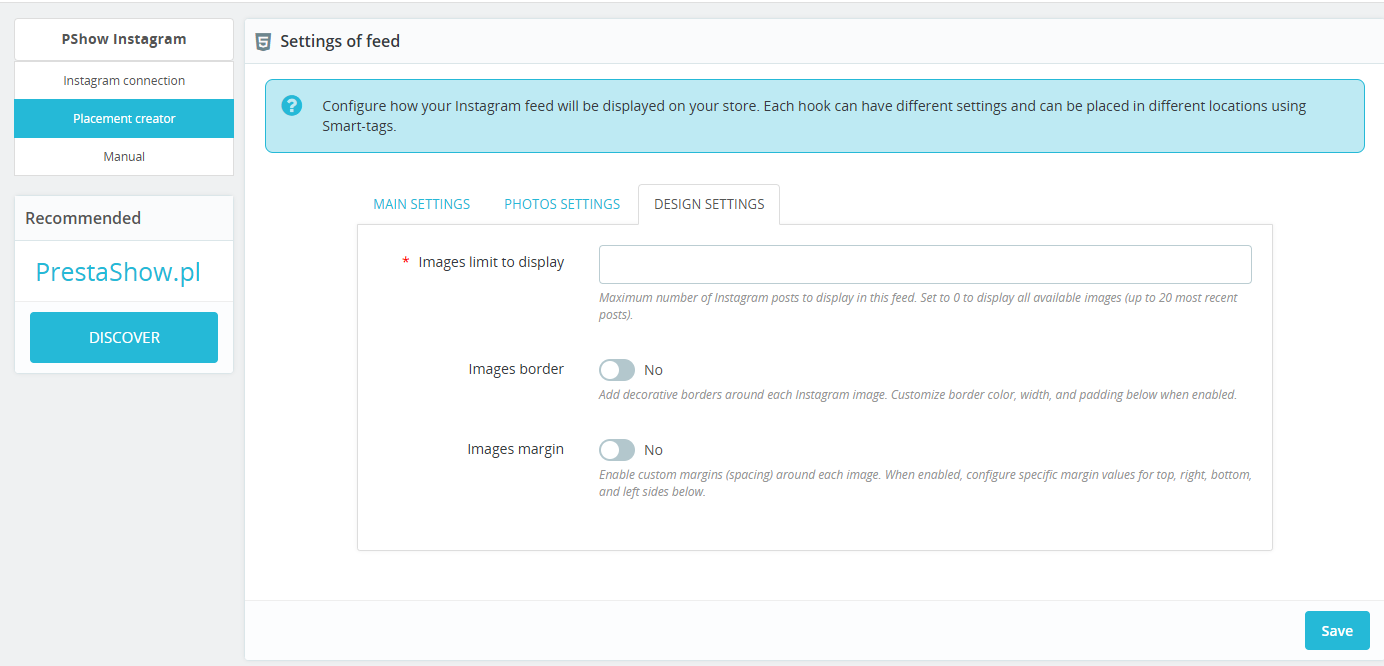Visit the PrestaShow.pl link
Screen dimensions: 1384x666
point(118,272)
